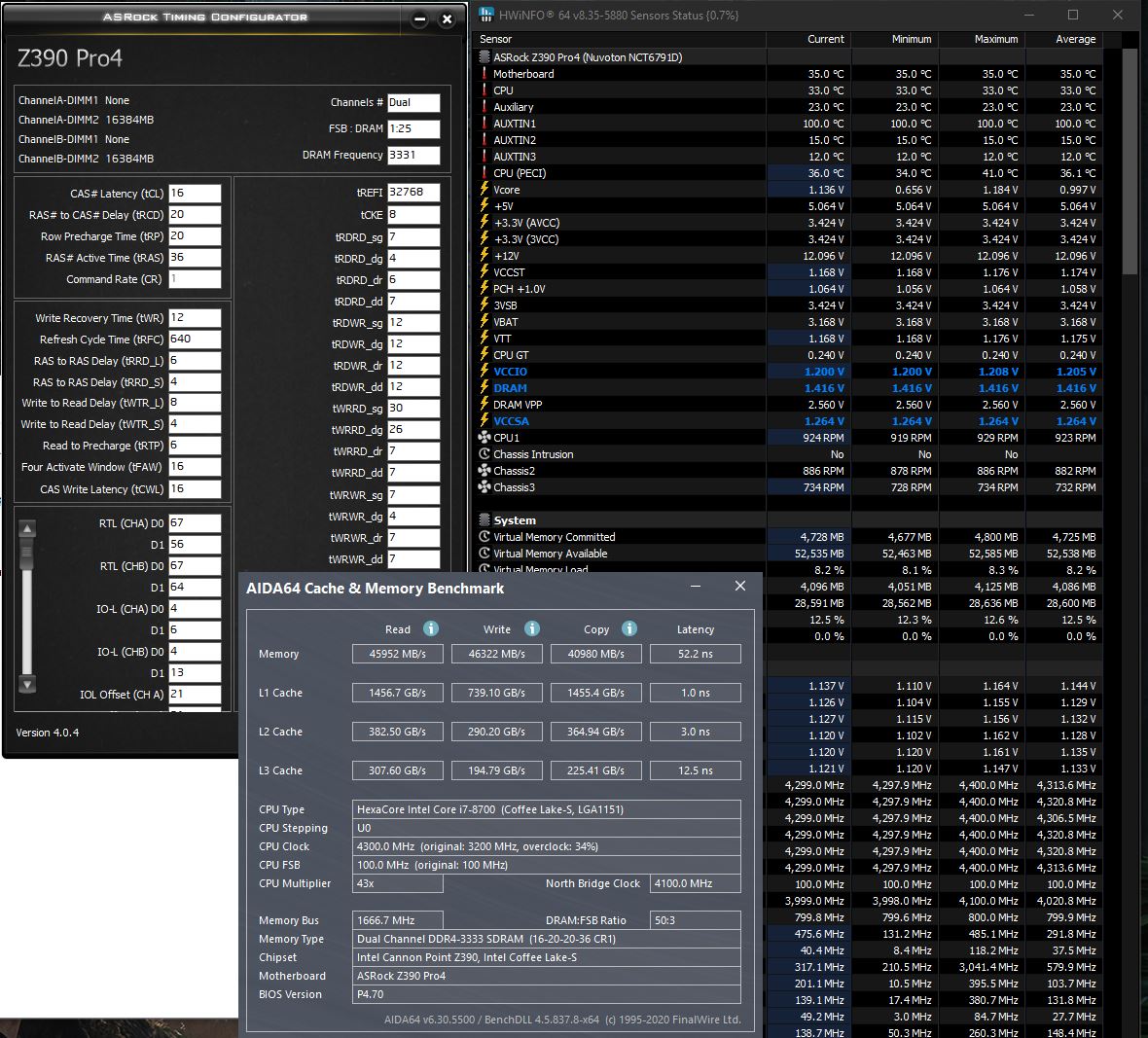Click the tREFI value field
The height and width of the screenshot is (1038, 1148).
[413, 193]
